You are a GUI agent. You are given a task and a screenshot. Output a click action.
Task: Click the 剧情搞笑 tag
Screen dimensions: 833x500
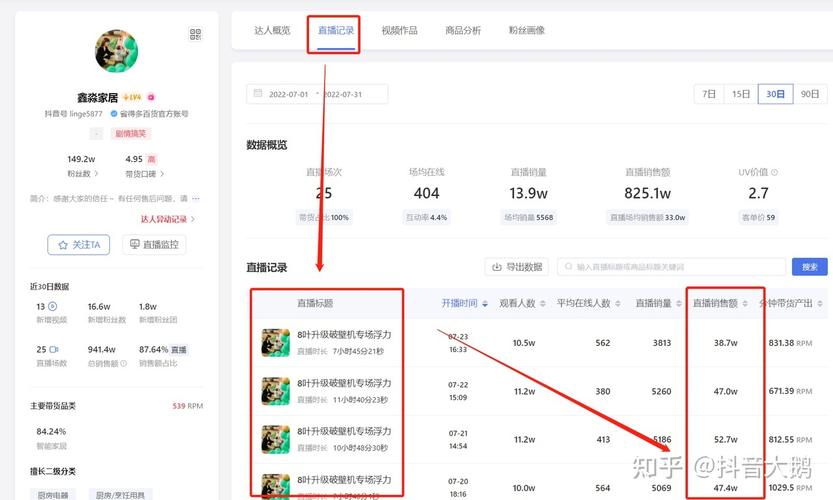[x=131, y=133]
